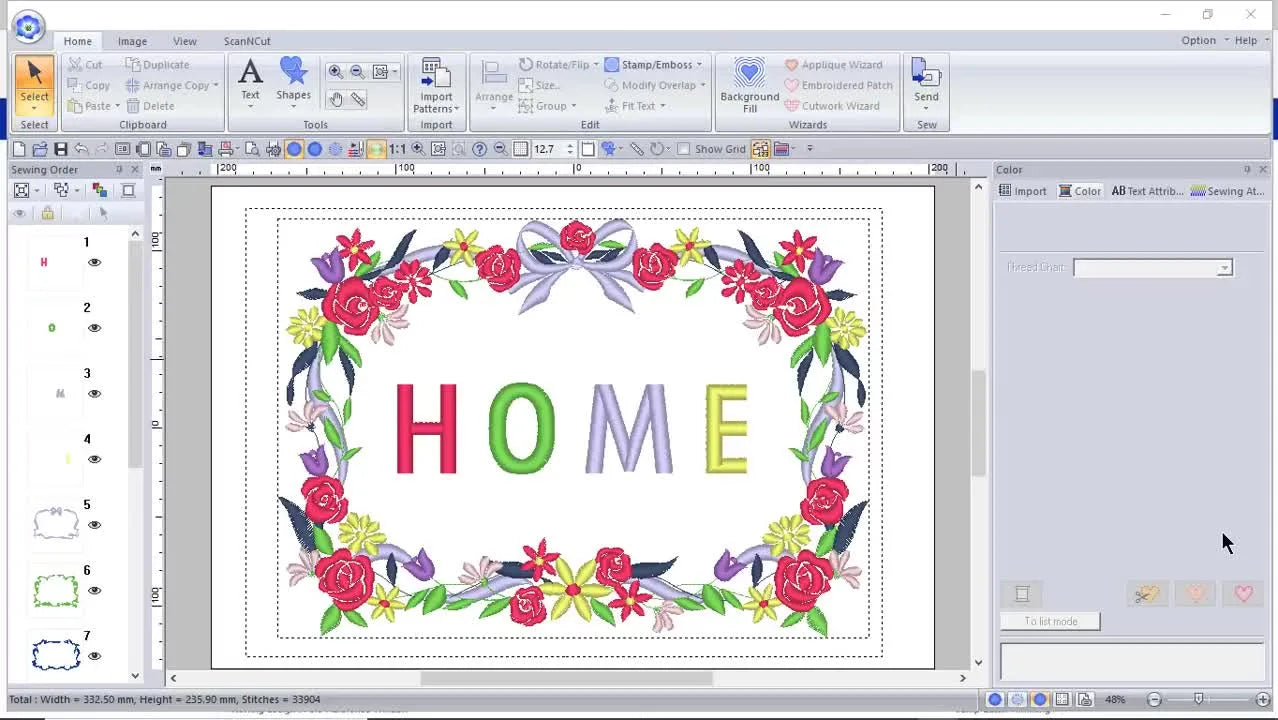Create a new design file
1278x720 pixels.
point(19,149)
